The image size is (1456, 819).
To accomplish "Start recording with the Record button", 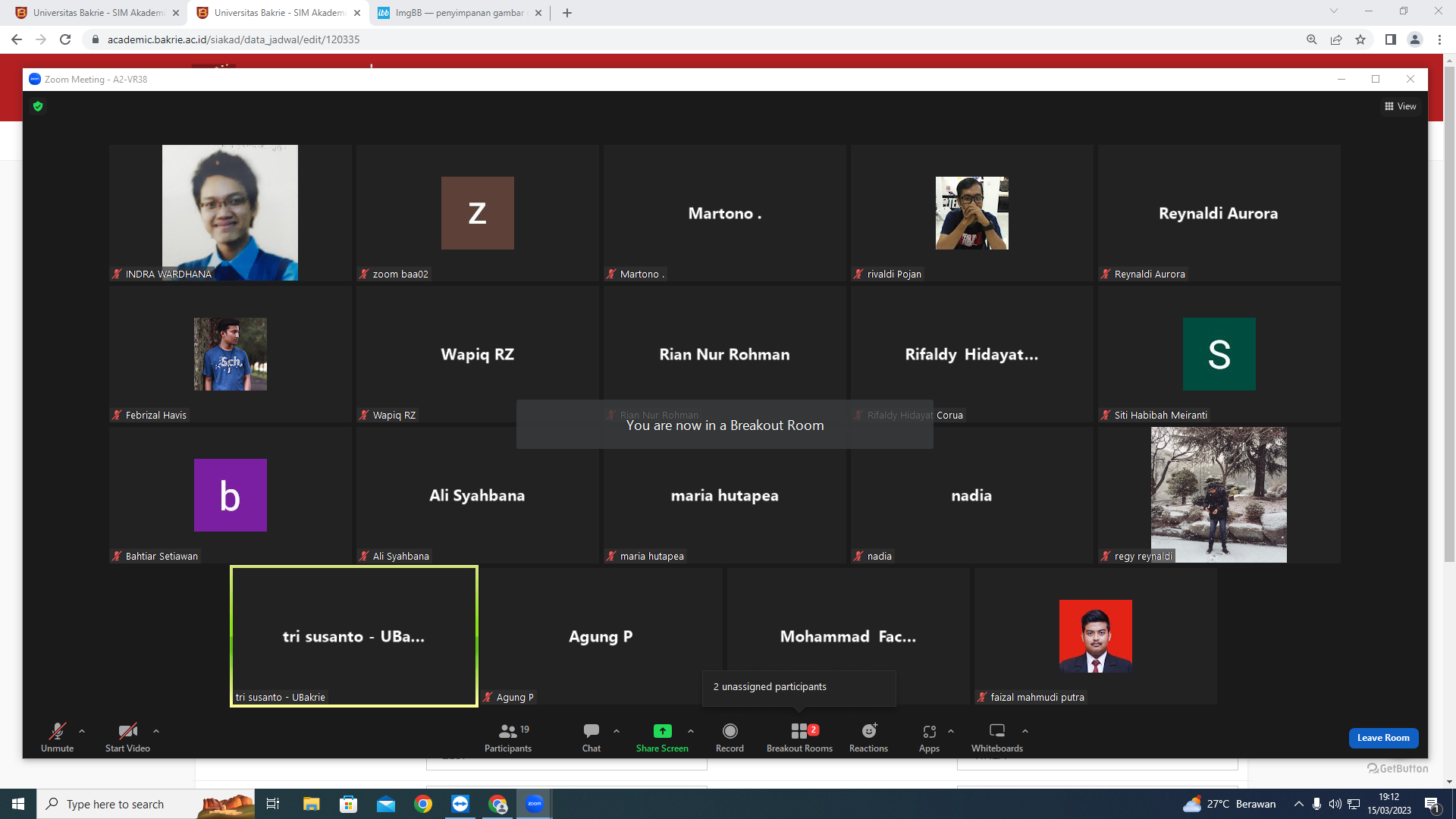I will (730, 737).
